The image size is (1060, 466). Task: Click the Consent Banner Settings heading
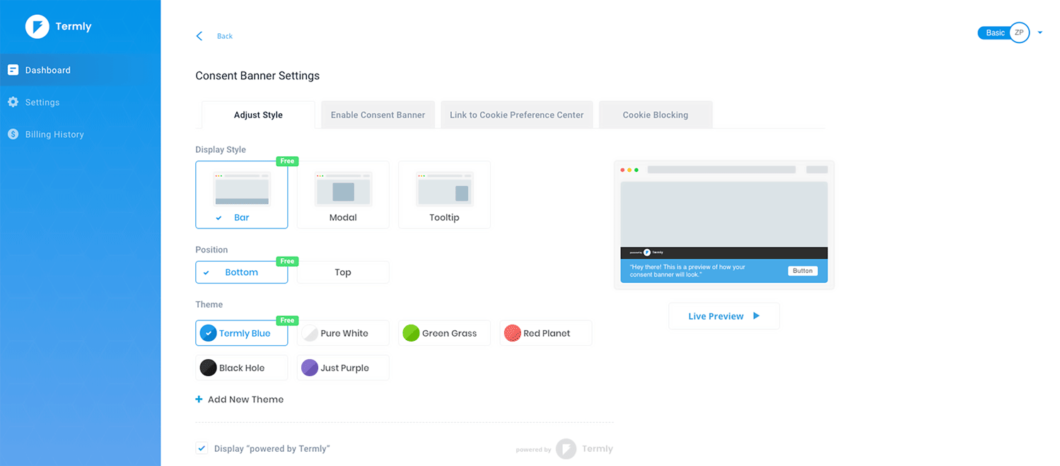(x=258, y=76)
